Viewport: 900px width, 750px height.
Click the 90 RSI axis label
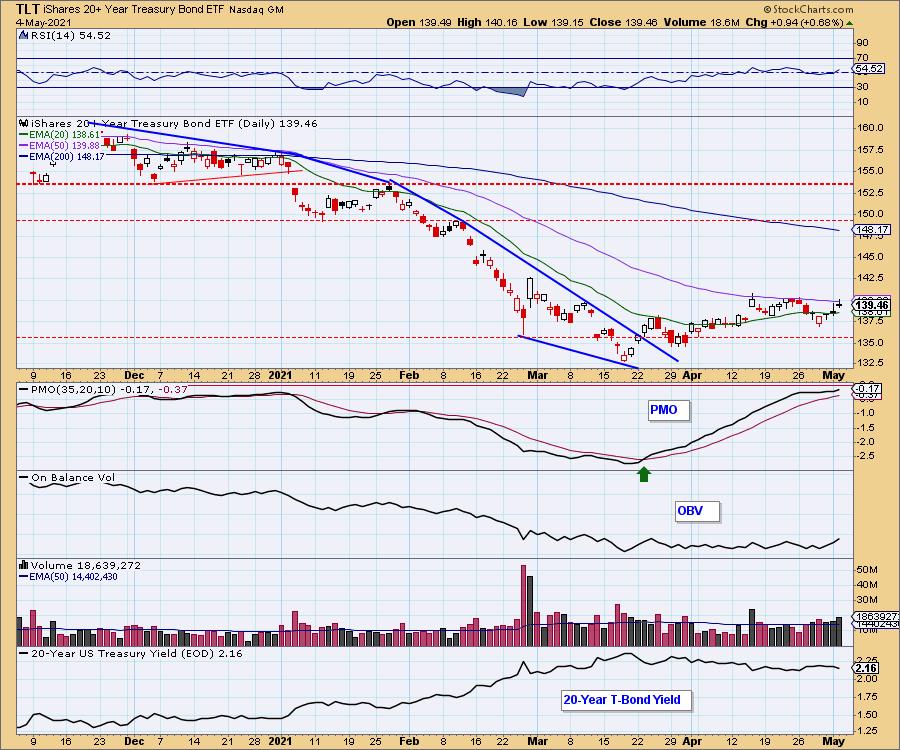(x=862, y=42)
